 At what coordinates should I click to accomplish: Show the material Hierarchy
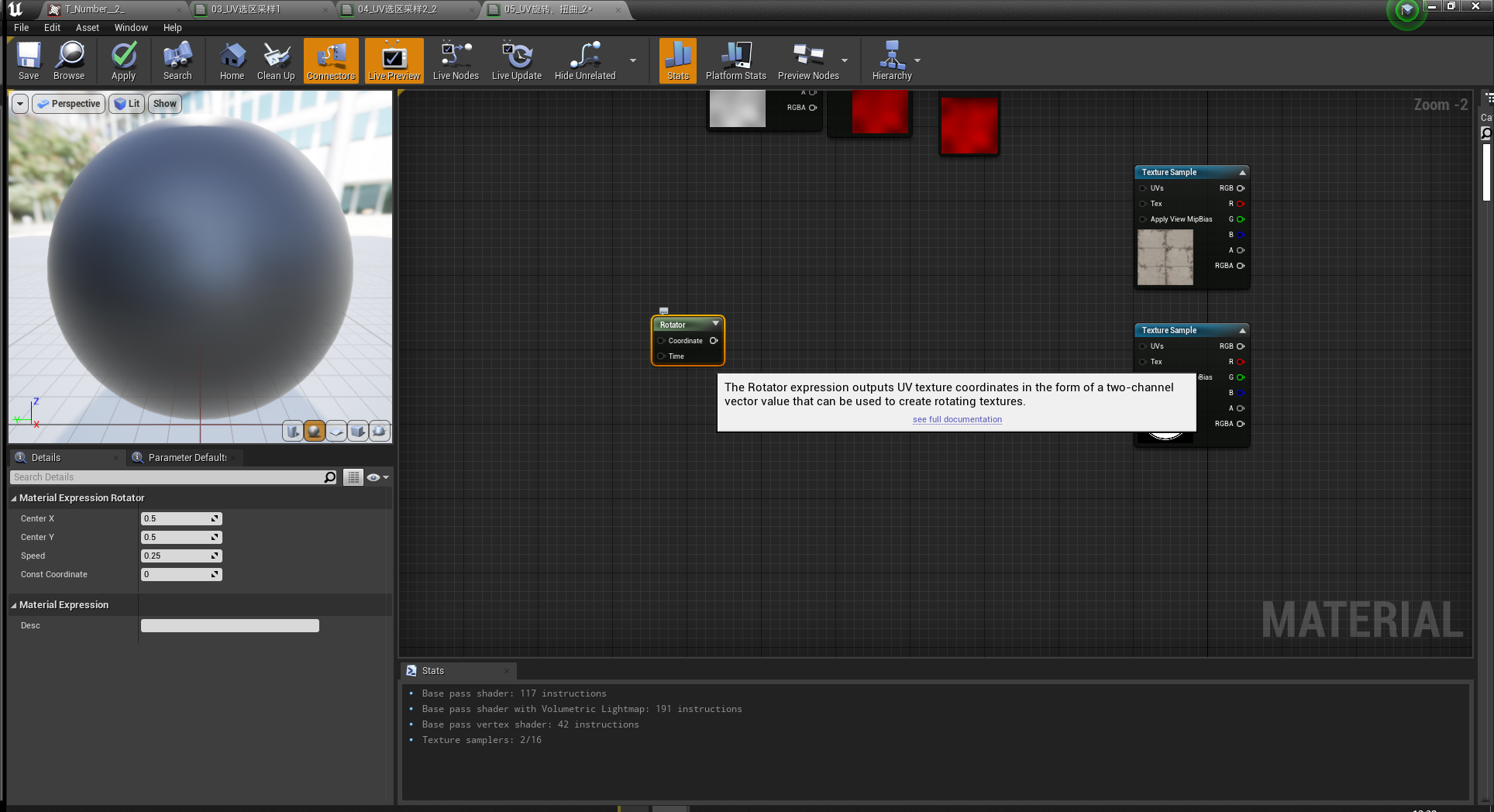[x=892, y=60]
